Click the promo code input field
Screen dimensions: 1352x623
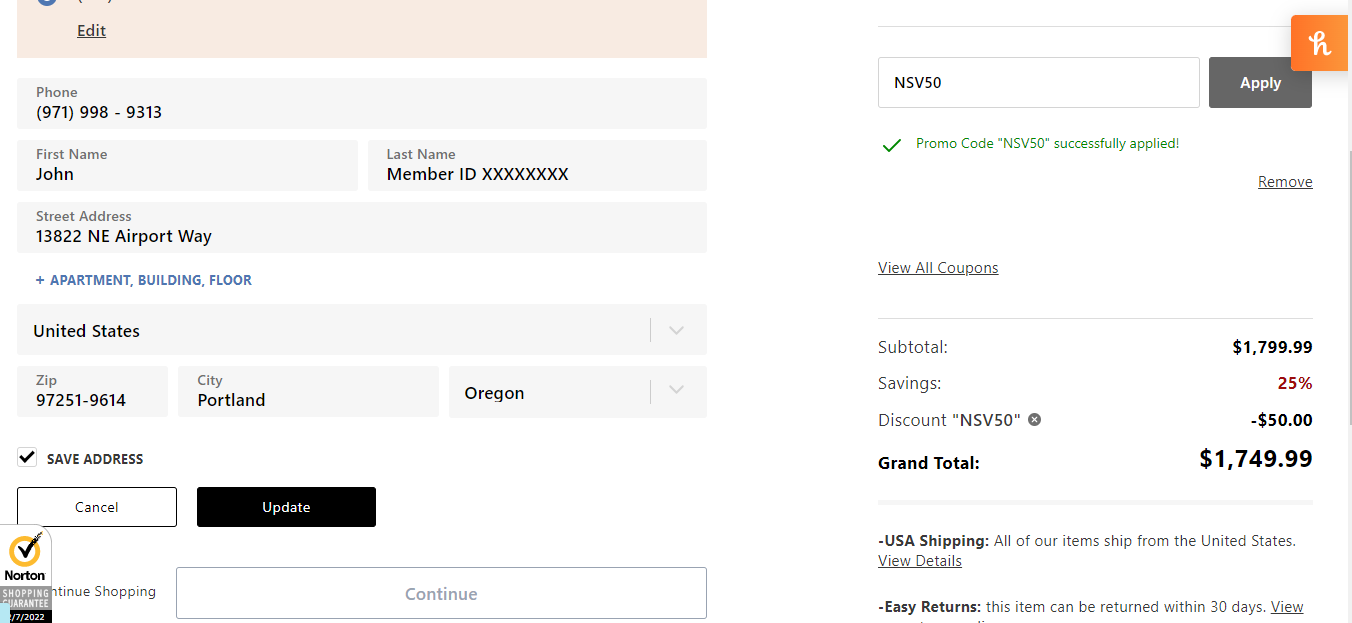point(1038,83)
